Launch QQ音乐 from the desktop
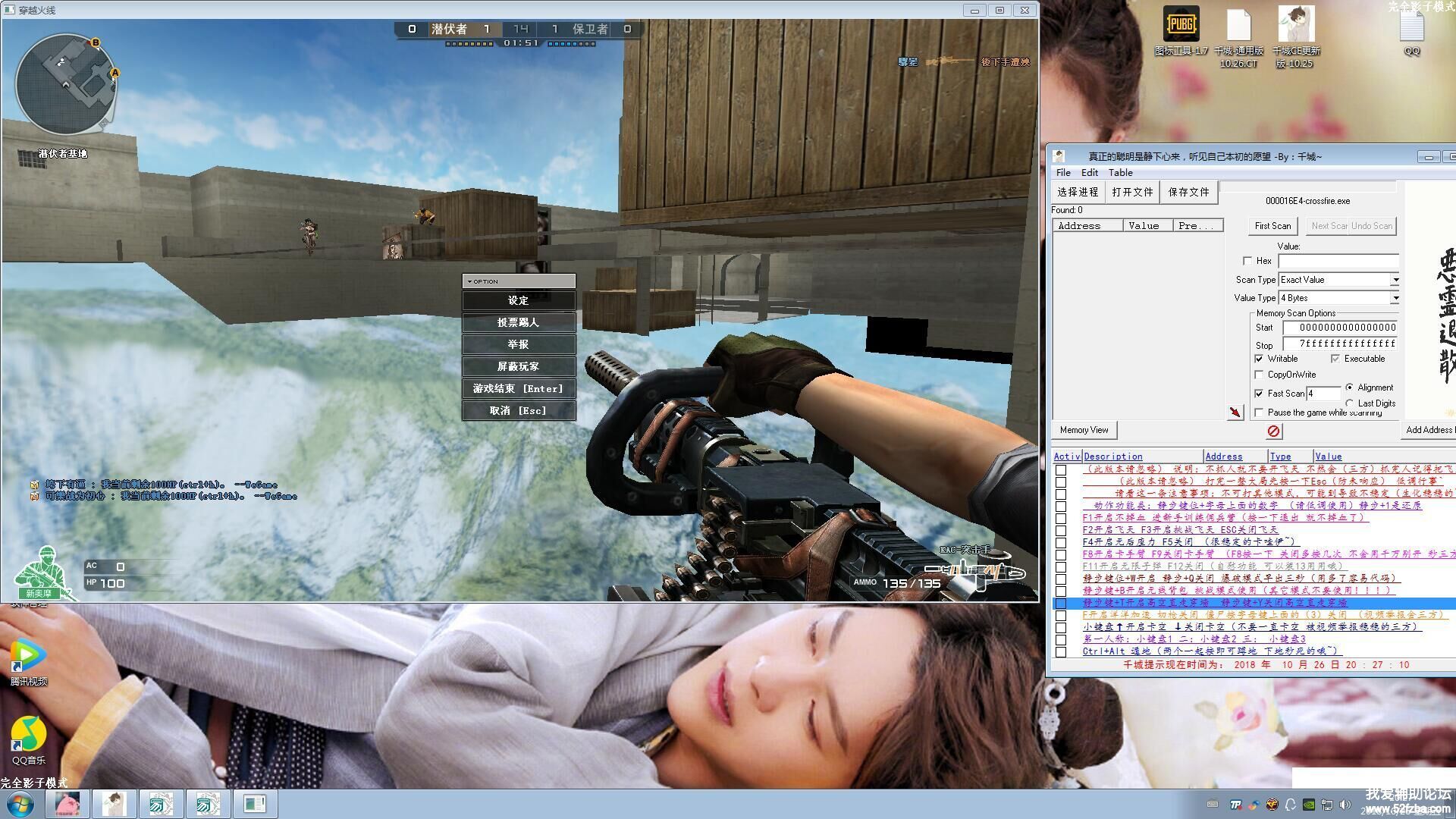Viewport: 1456px width, 819px height. (29, 741)
